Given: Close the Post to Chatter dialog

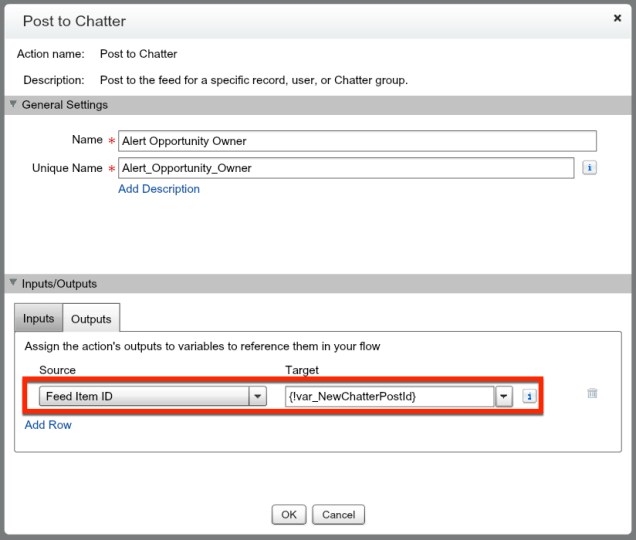Looking at the screenshot, I should tap(617, 18).
